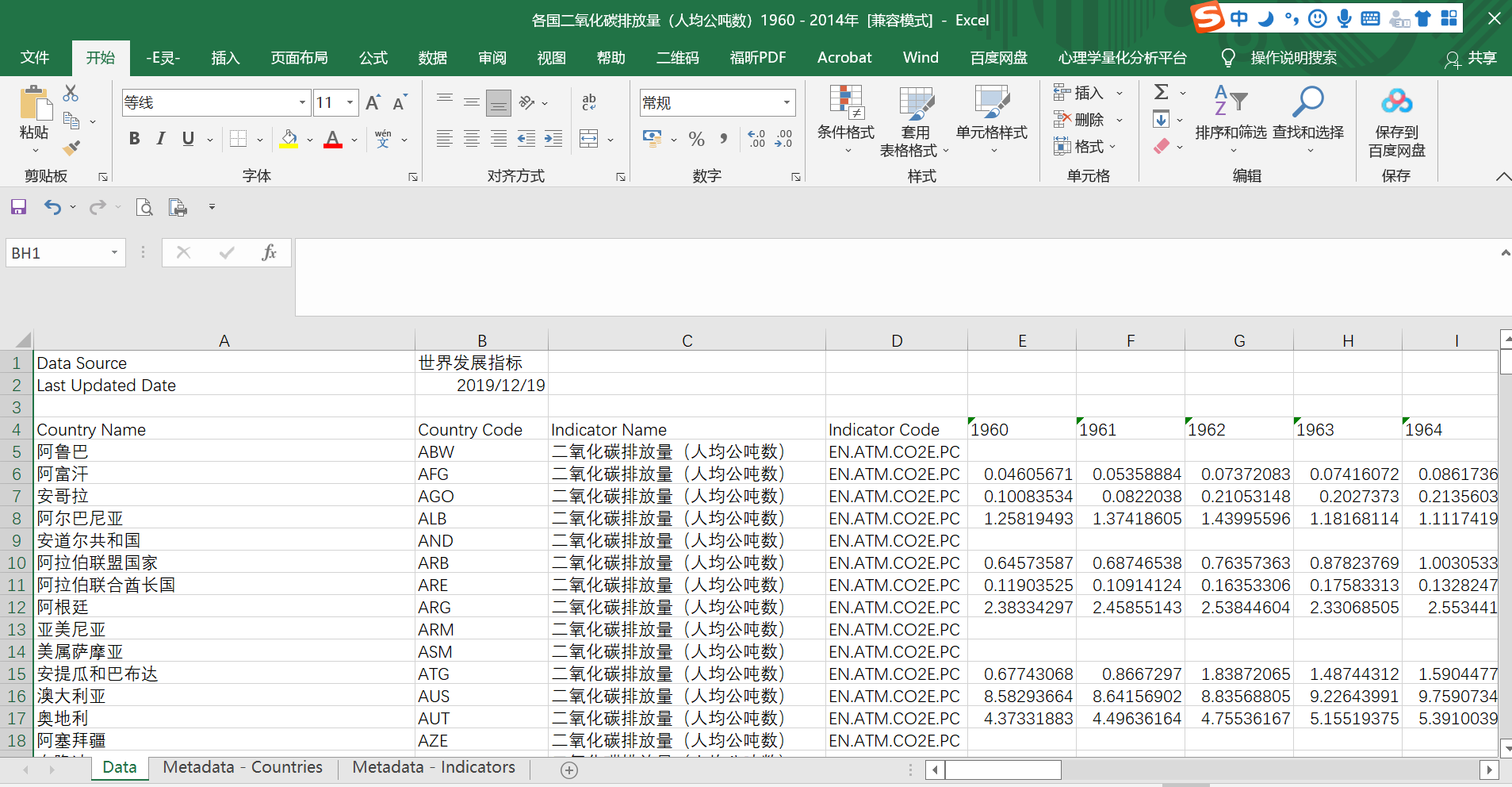Toggle Italic formatting
Viewport: 1512px width, 787px height.
pyautogui.click(x=161, y=139)
